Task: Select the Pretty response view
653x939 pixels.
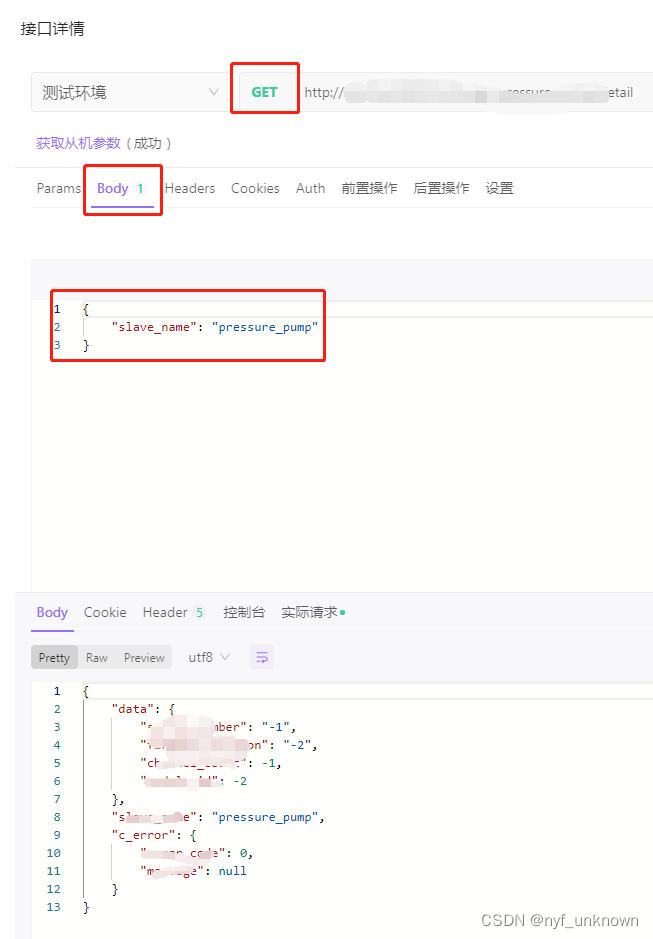Action: 55,658
